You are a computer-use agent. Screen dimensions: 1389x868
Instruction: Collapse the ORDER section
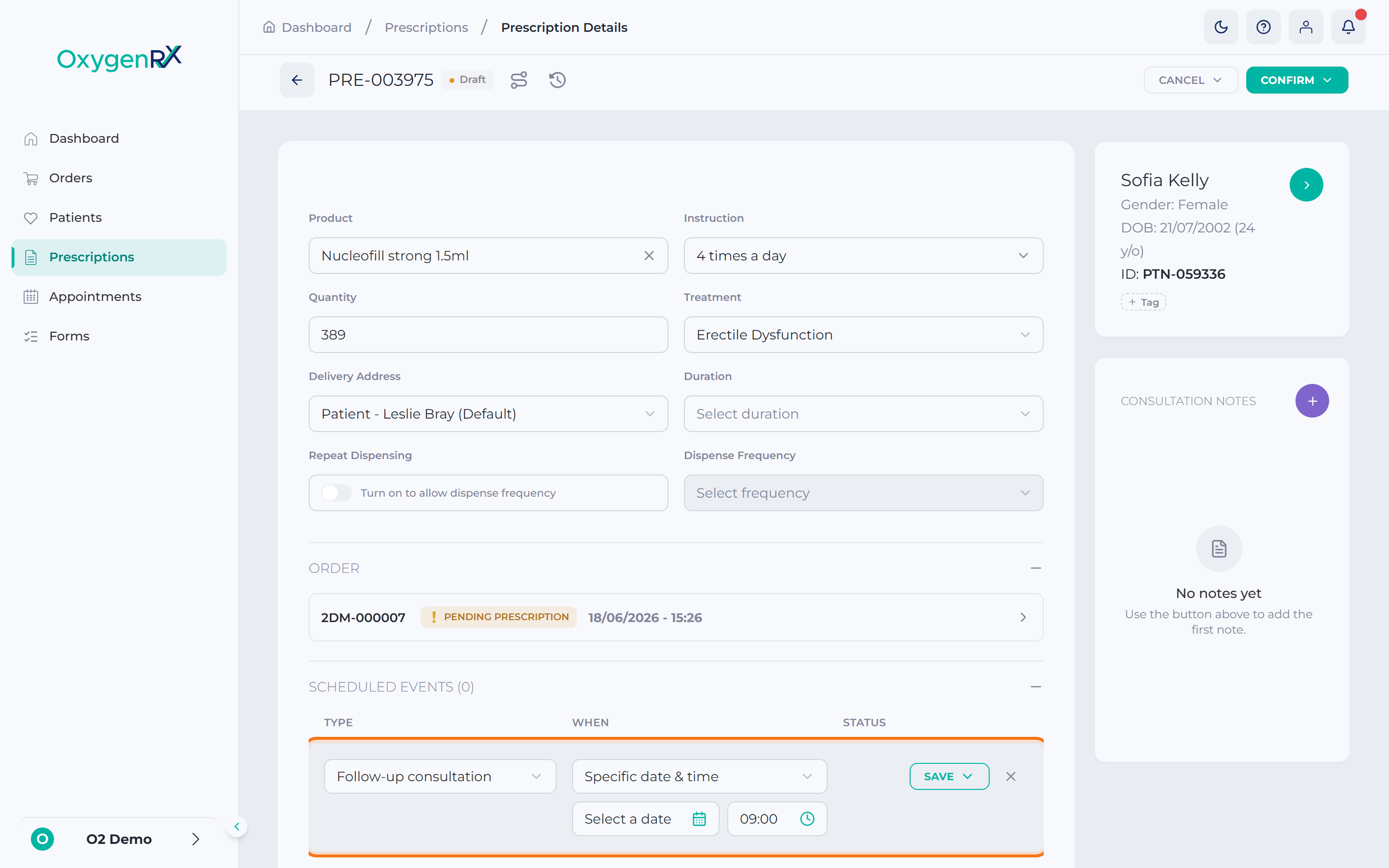pos(1035,568)
